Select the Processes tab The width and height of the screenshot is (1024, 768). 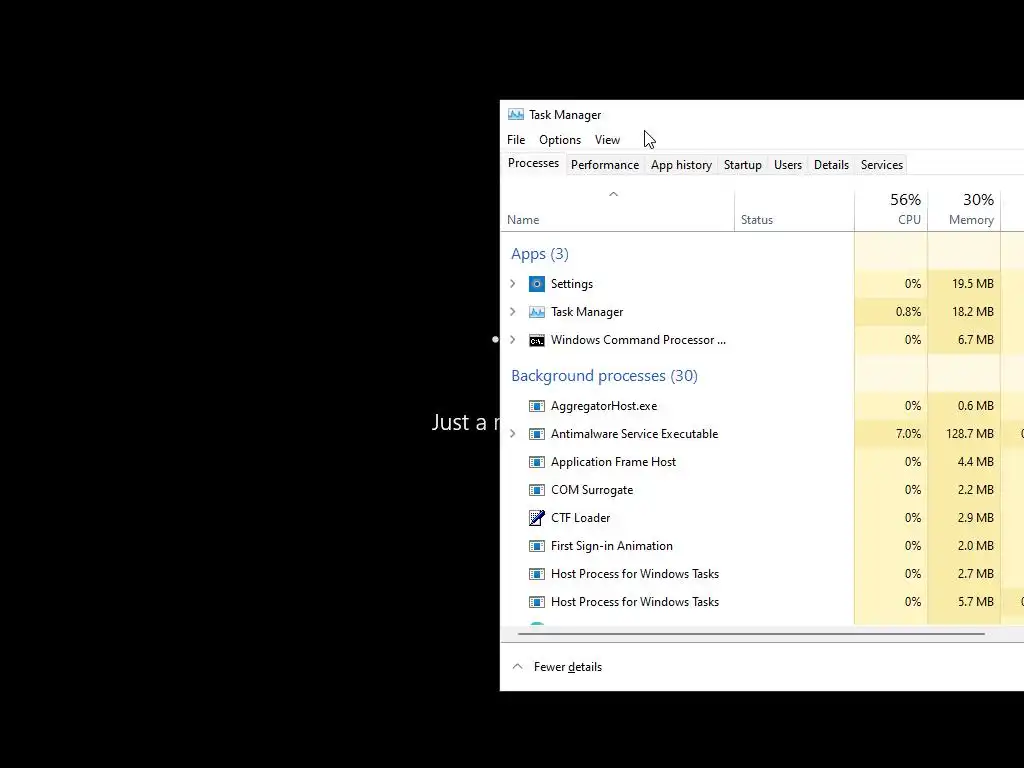(x=533, y=163)
